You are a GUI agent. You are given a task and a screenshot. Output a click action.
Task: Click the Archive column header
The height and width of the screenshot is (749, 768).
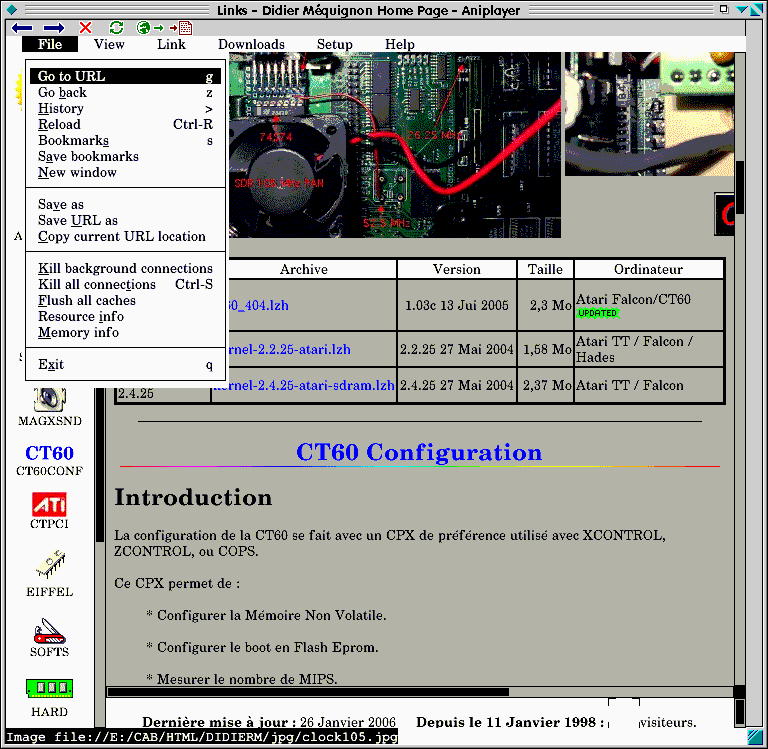click(x=304, y=269)
